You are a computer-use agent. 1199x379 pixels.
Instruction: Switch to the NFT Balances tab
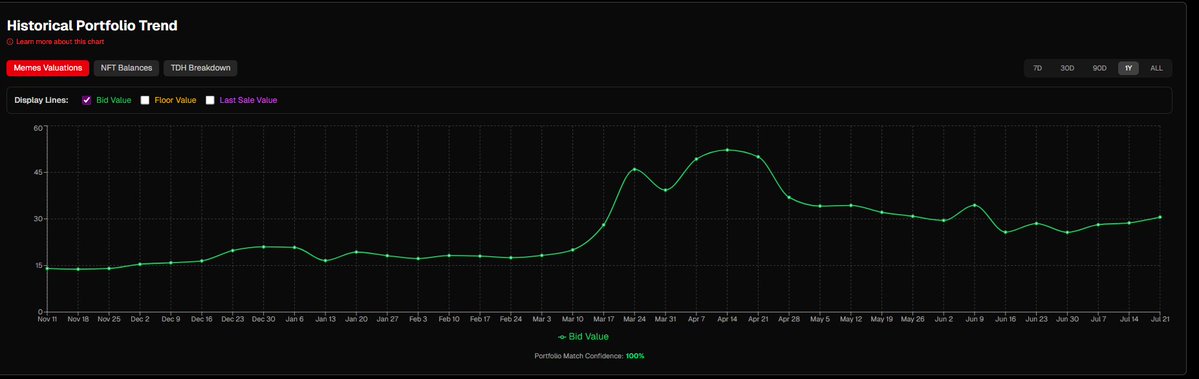pos(126,68)
